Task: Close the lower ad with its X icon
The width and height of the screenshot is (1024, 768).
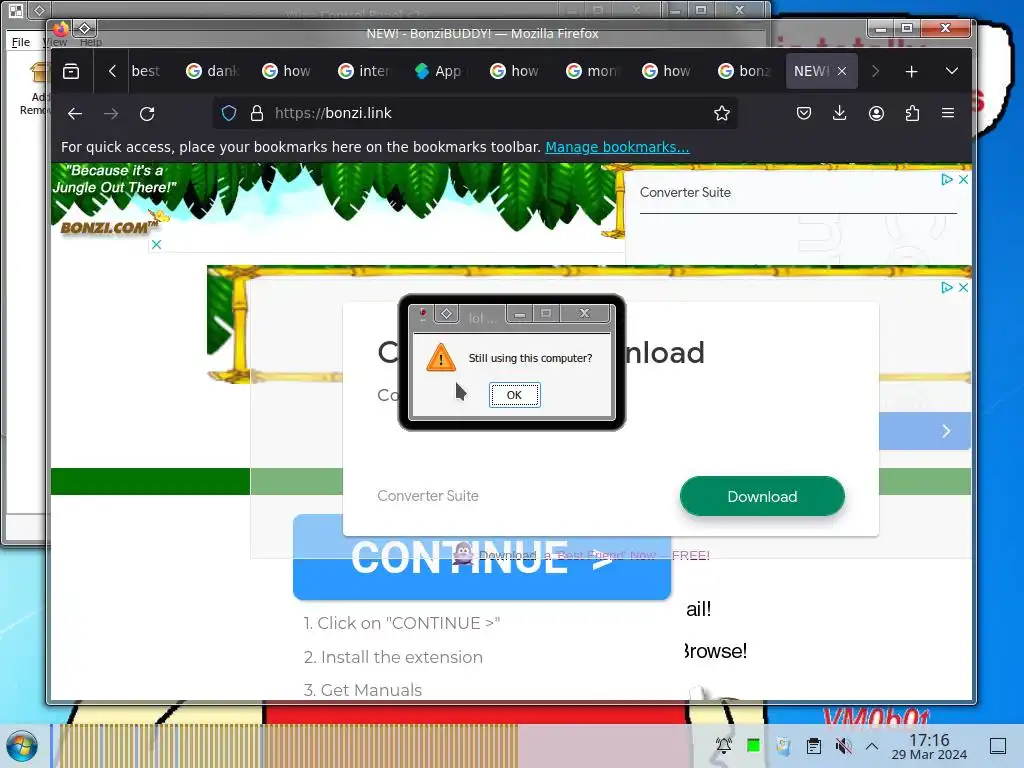Action: [x=963, y=287]
